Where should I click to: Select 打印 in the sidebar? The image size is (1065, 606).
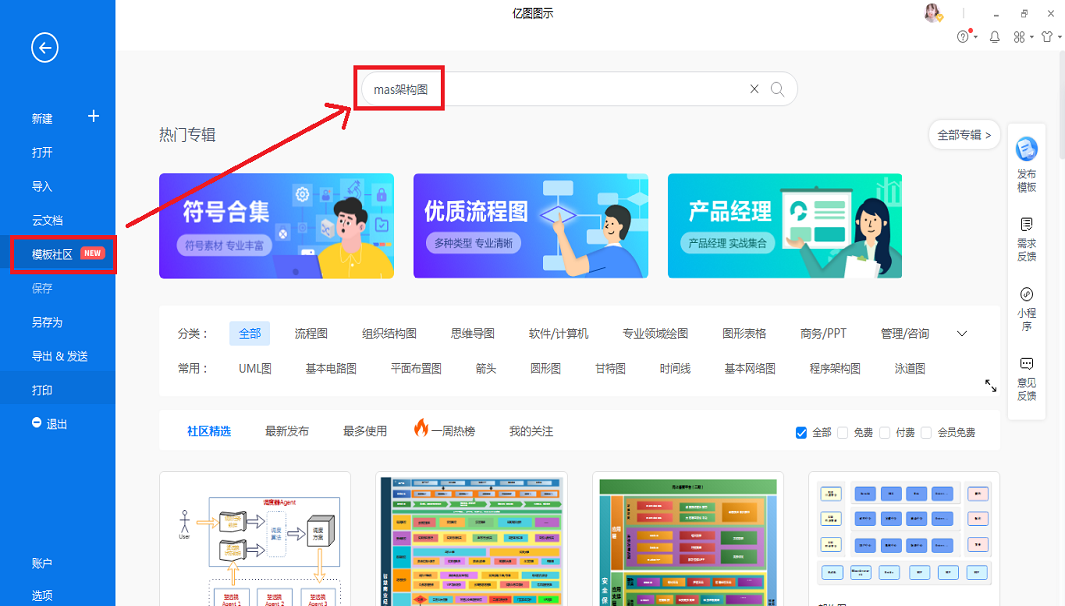click(42, 390)
